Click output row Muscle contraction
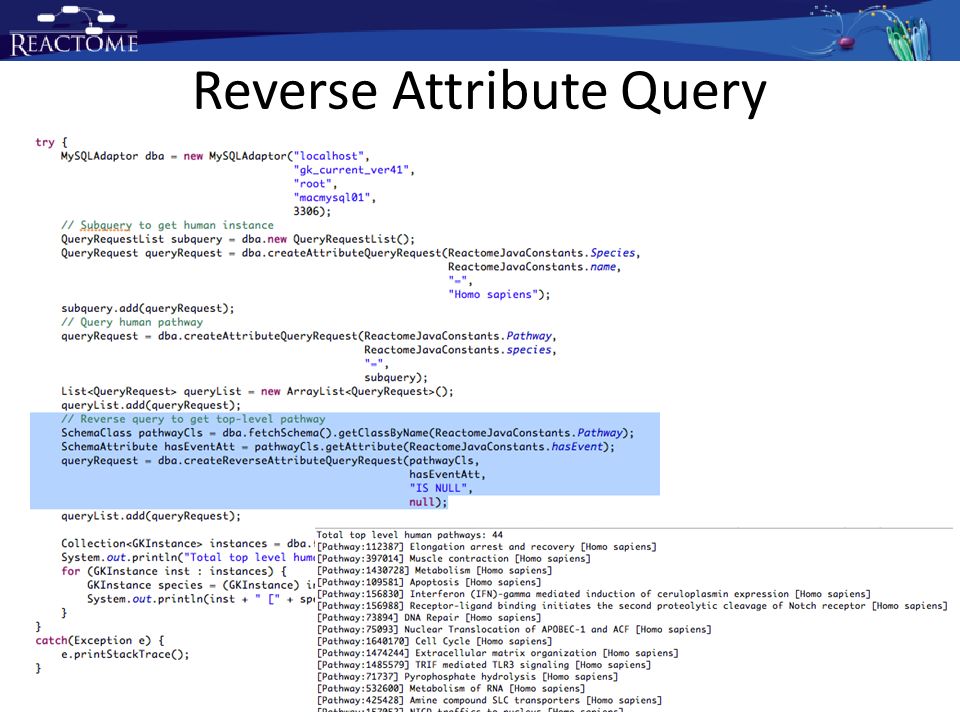The image size is (960, 720). [x=454, y=558]
